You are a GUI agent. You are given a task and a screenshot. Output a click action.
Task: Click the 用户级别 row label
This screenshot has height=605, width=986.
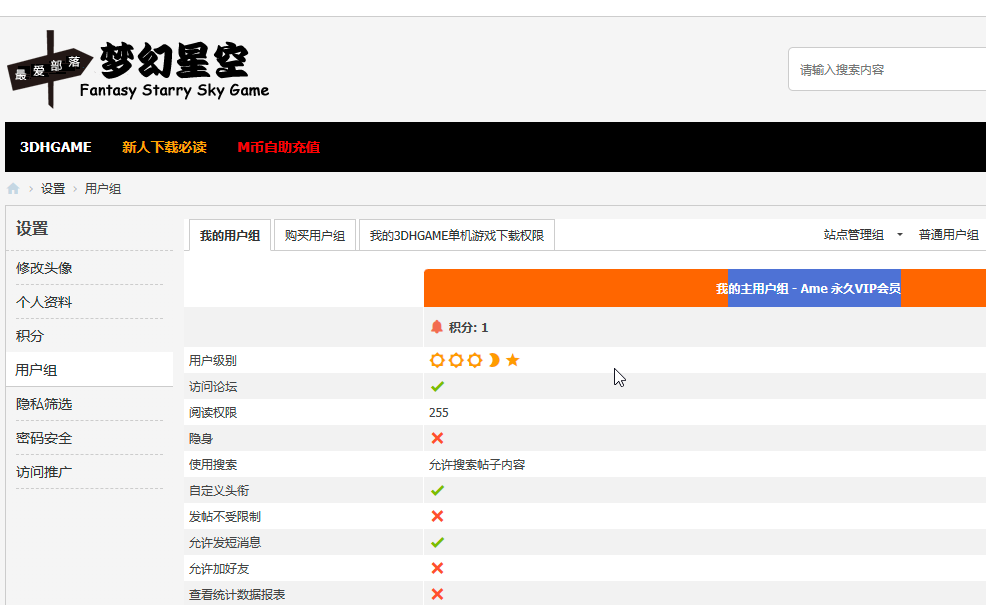(x=213, y=360)
